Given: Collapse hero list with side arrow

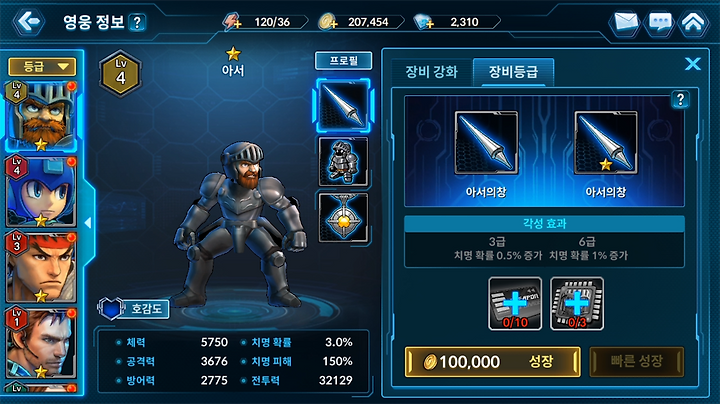Looking at the screenshot, I should click(x=88, y=223).
